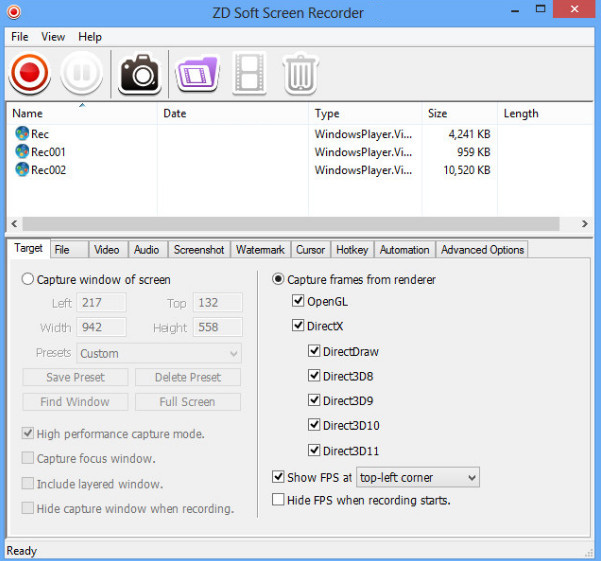Toggle the Direct3D9 checkbox
The height and width of the screenshot is (561, 601).
[314, 400]
